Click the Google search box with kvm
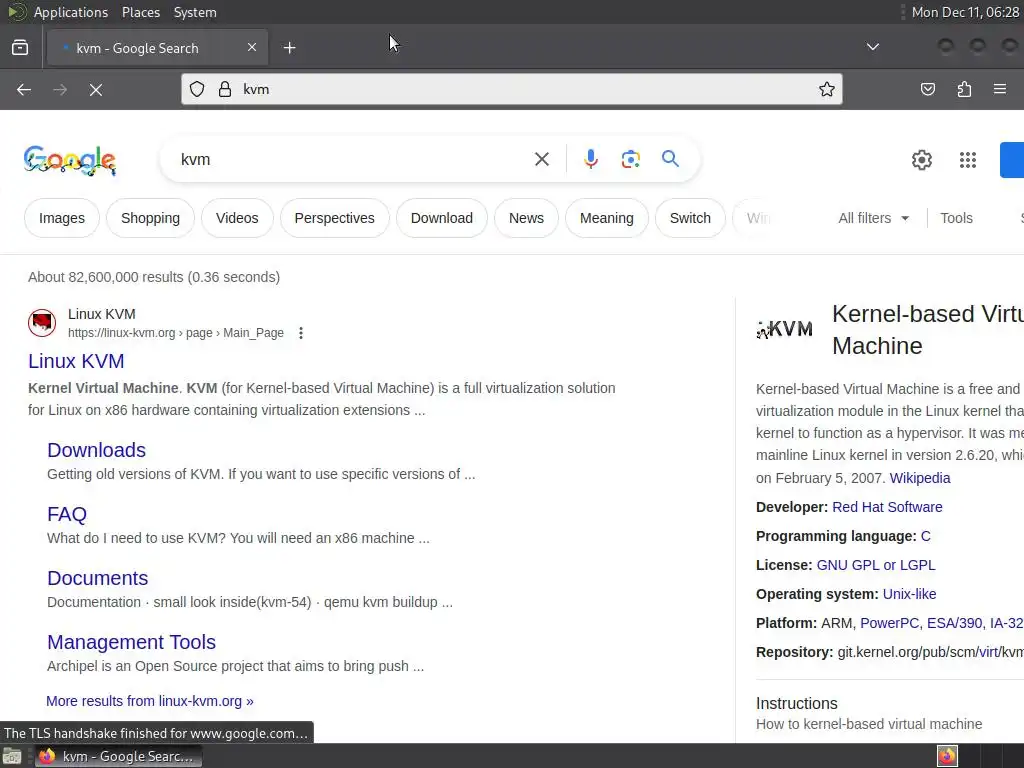The image size is (1024, 768). pos(353,159)
